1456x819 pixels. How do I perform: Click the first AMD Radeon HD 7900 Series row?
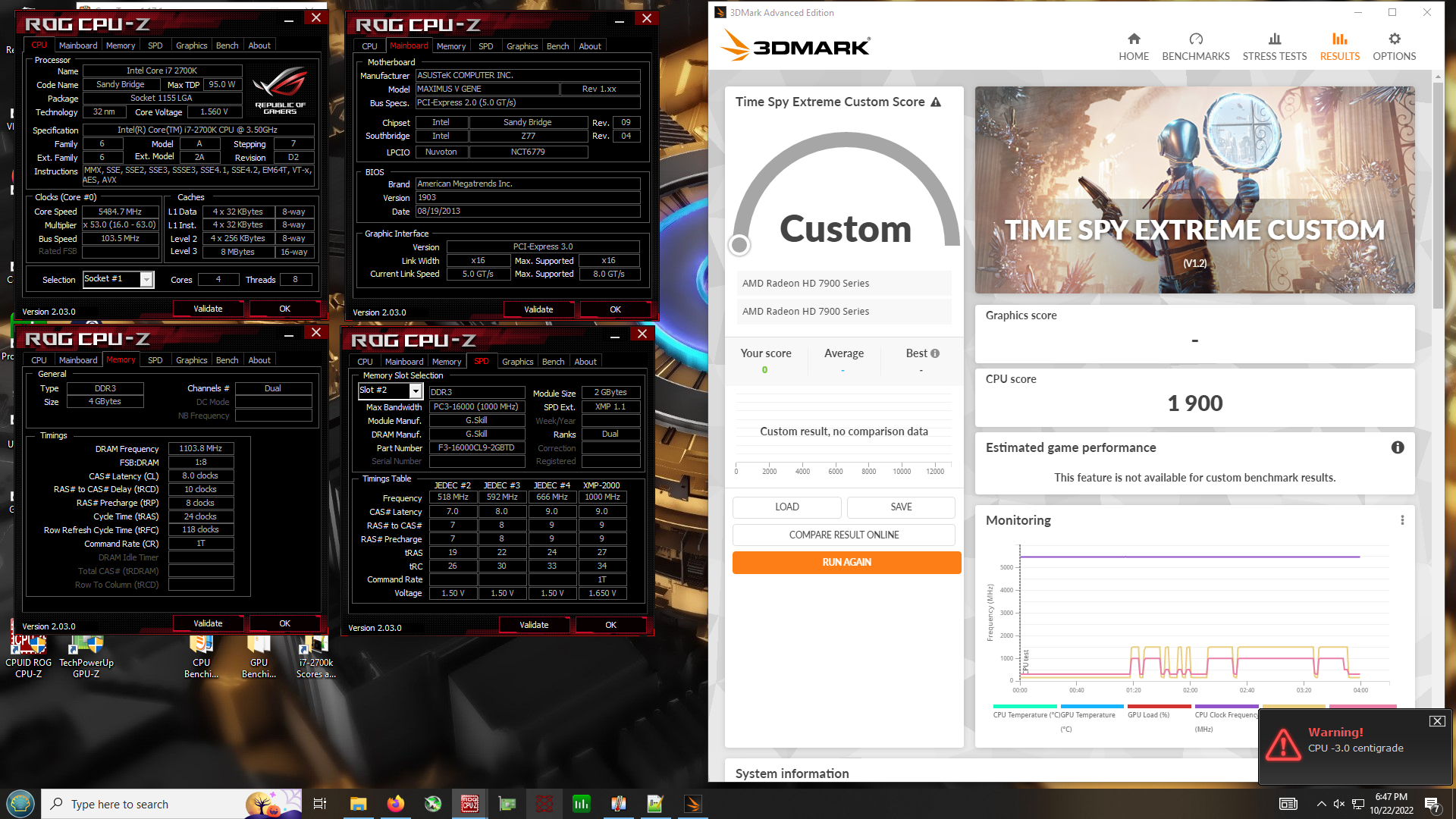843,283
